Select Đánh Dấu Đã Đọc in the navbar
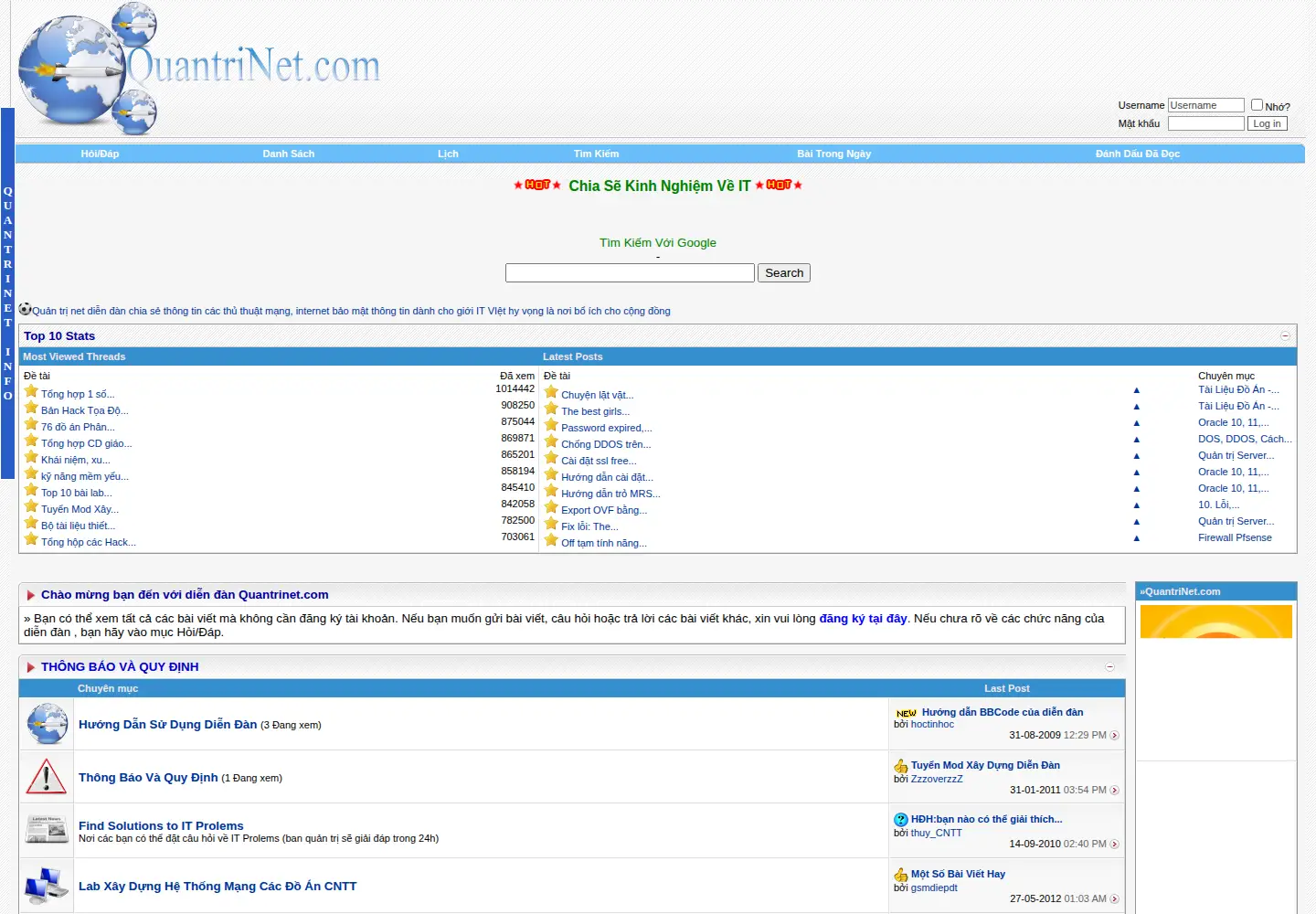This screenshot has height=914, width=1316. coord(1138,154)
